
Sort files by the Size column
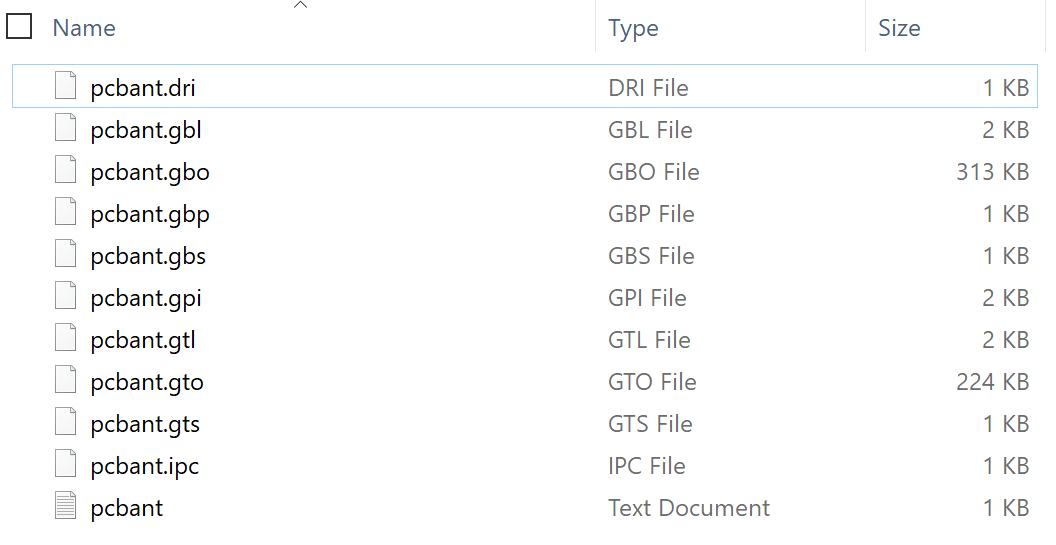pos(899,29)
